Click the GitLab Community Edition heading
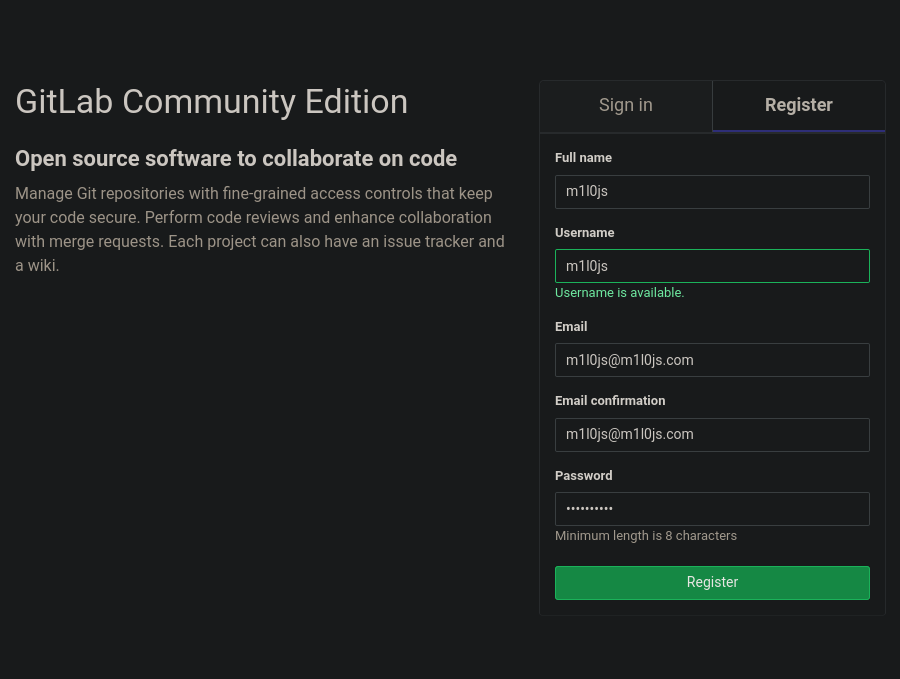Image resolution: width=900 pixels, height=679 pixels. [x=211, y=102]
